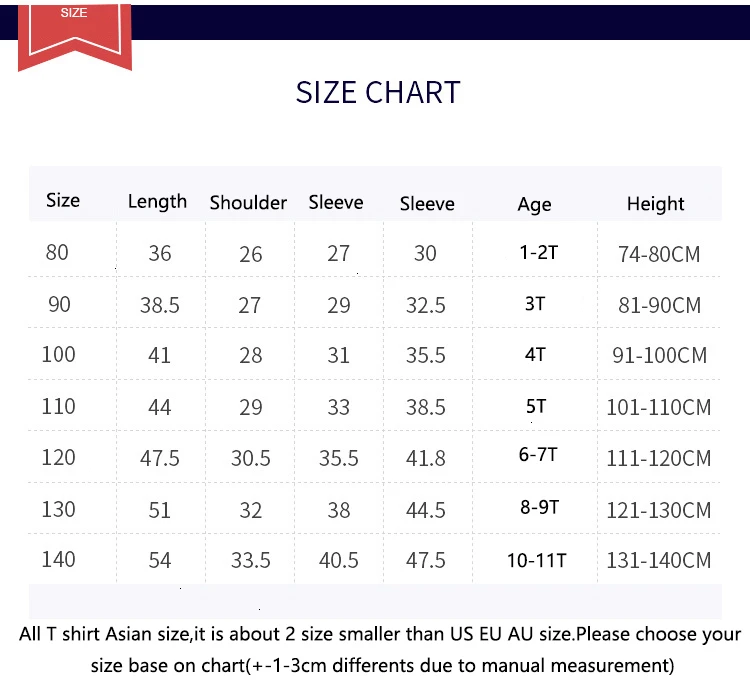This screenshot has height=685, width=750.
Task: Select the Shoulder column header
Action: coord(248,202)
